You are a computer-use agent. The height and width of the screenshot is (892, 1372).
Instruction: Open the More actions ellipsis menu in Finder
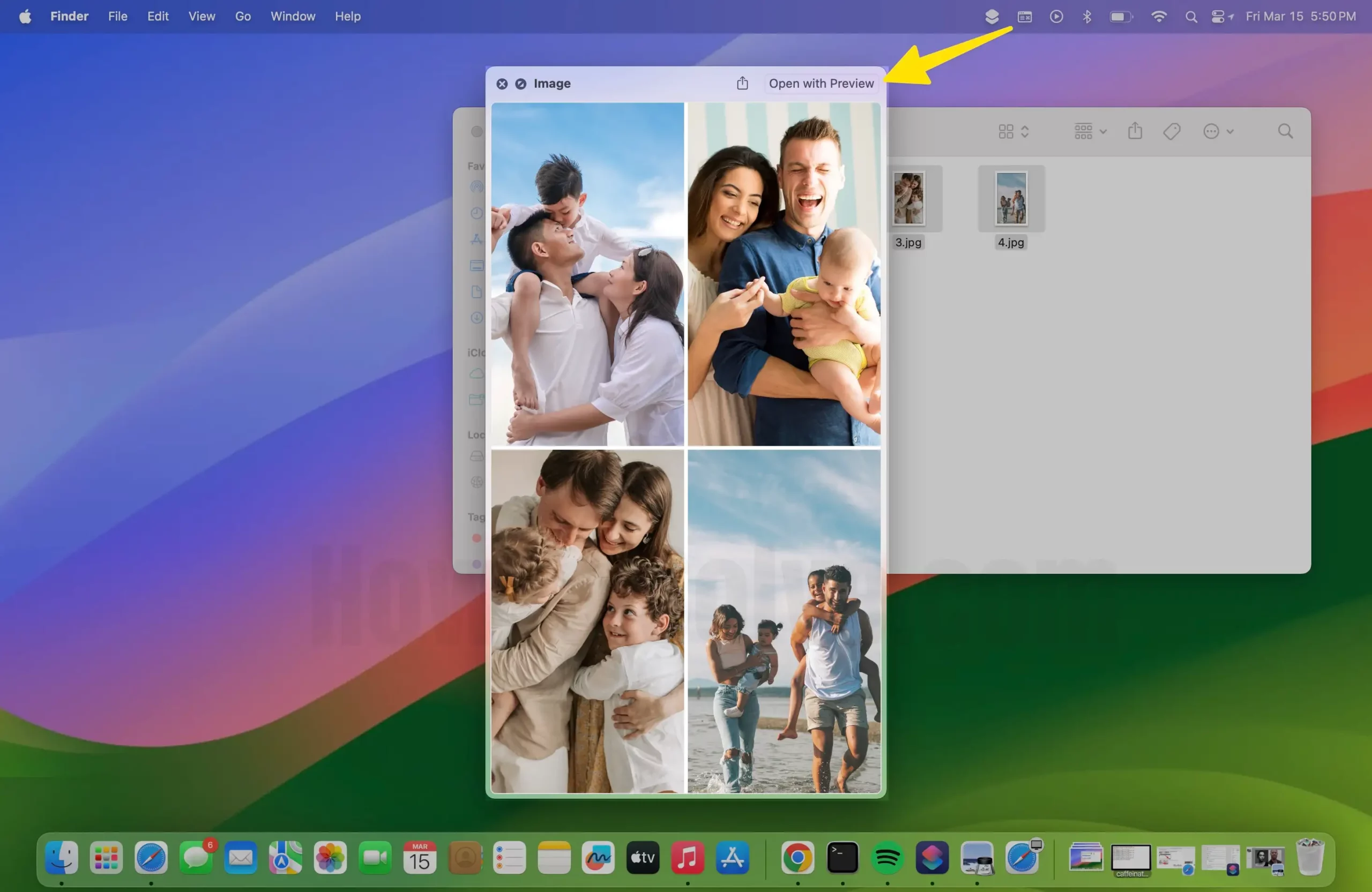1218,131
